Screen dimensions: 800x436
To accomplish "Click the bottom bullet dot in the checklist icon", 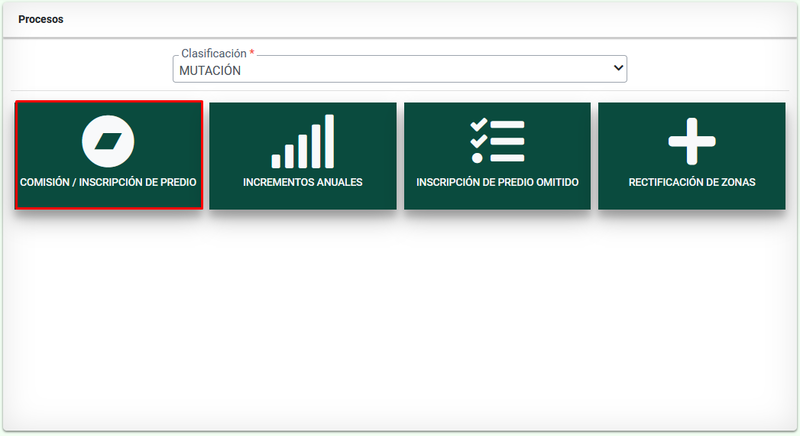I will (x=478, y=157).
